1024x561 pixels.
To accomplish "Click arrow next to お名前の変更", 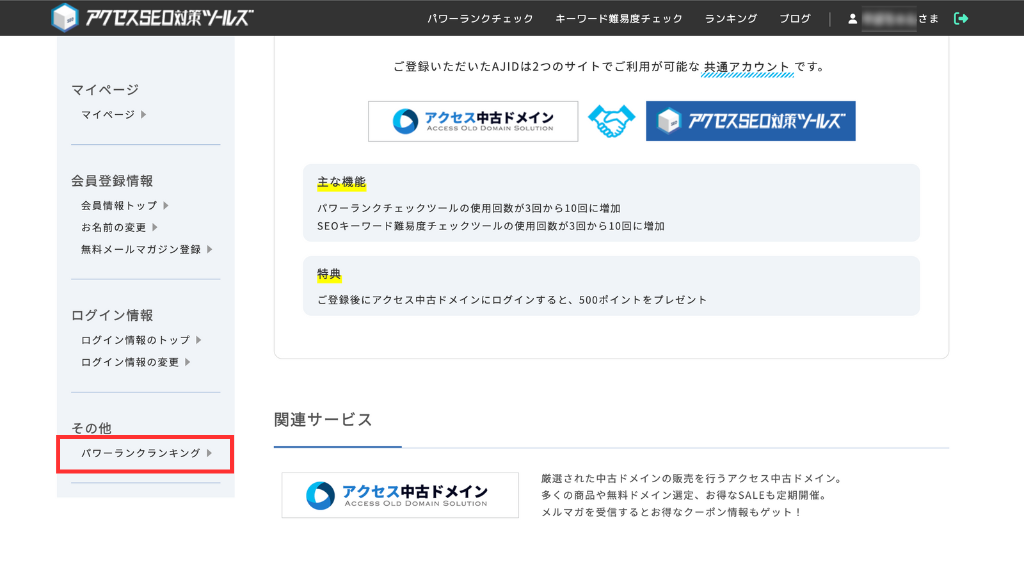I will pyautogui.click(x=155, y=227).
